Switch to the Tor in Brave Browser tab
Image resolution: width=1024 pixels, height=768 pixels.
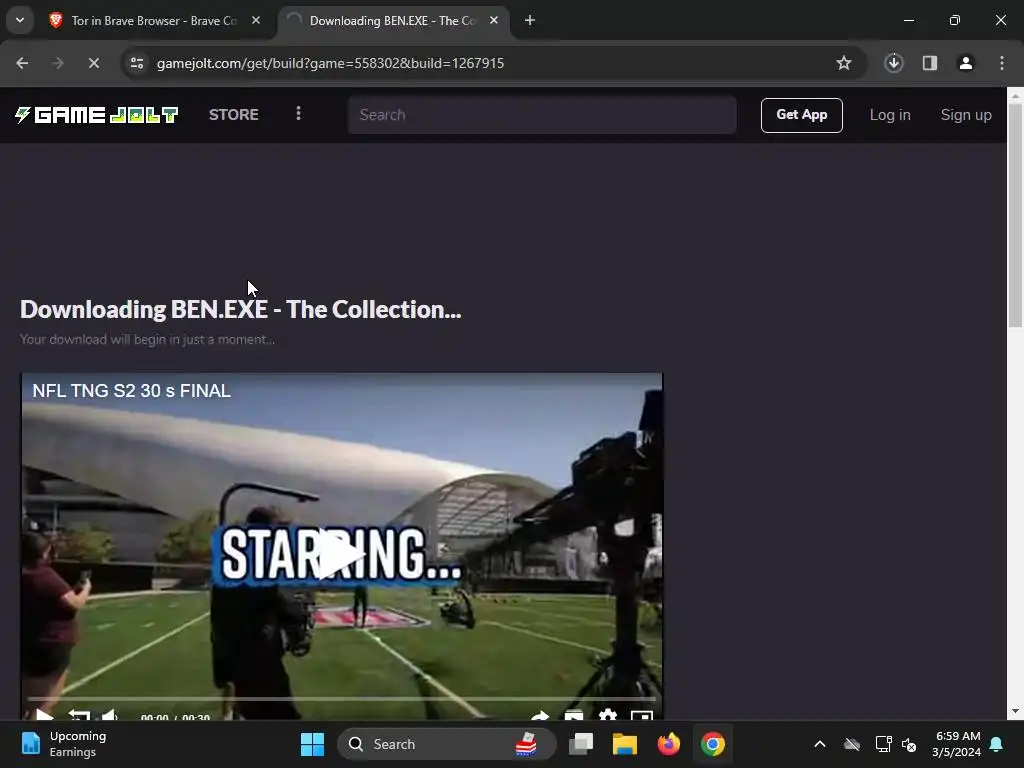(x=154, y=21)
